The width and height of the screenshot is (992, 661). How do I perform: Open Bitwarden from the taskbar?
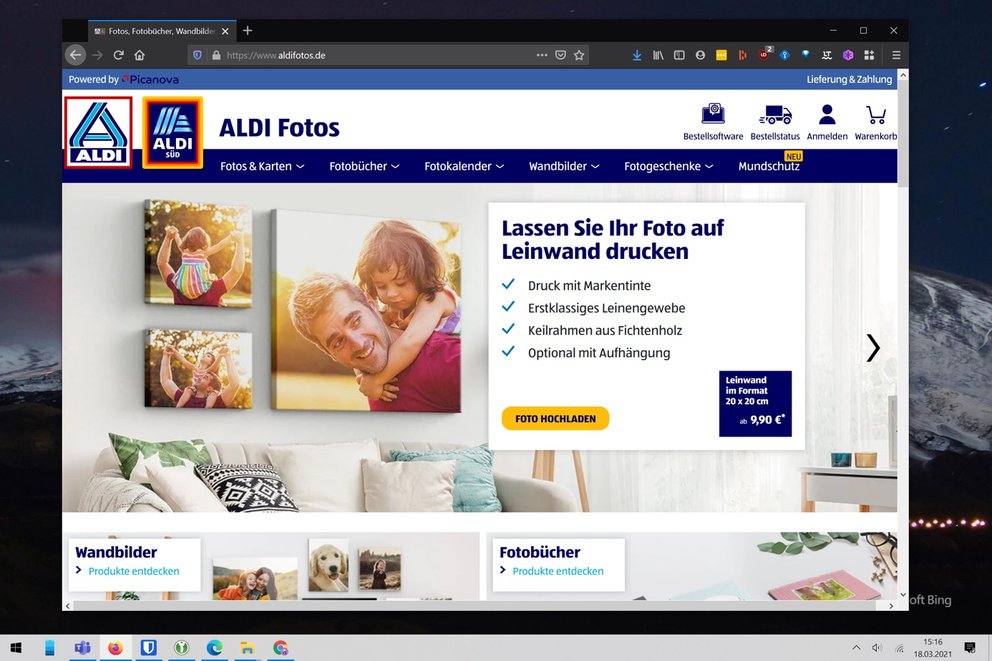(149, 648)
